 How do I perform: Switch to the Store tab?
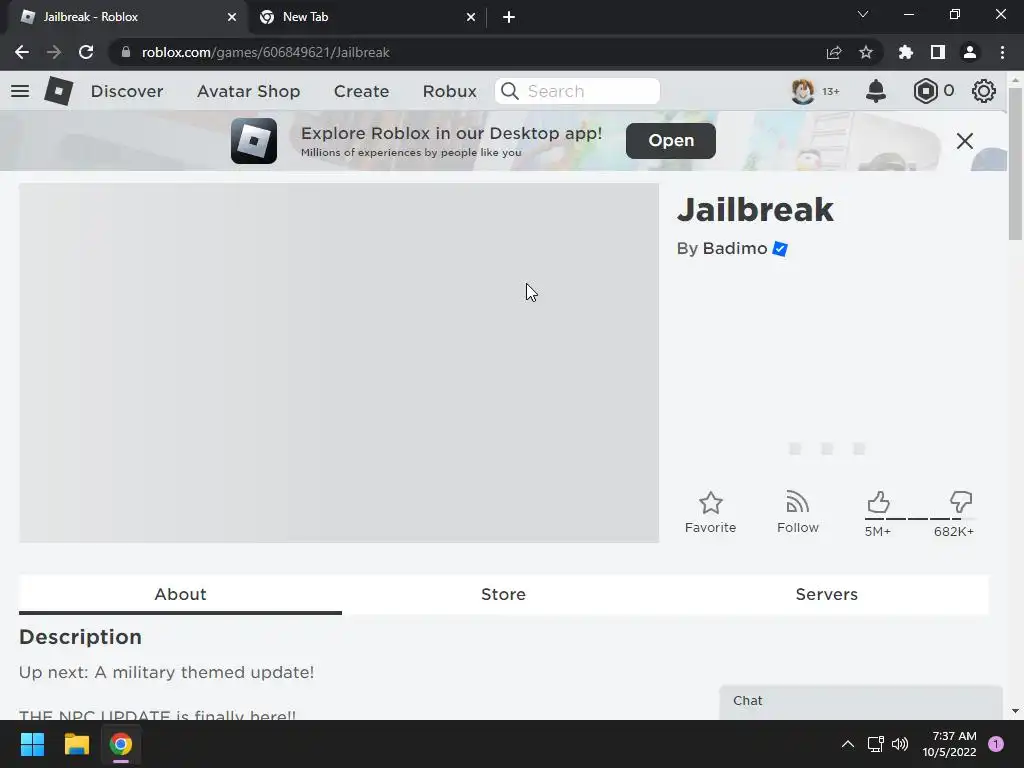pos(504,594)
